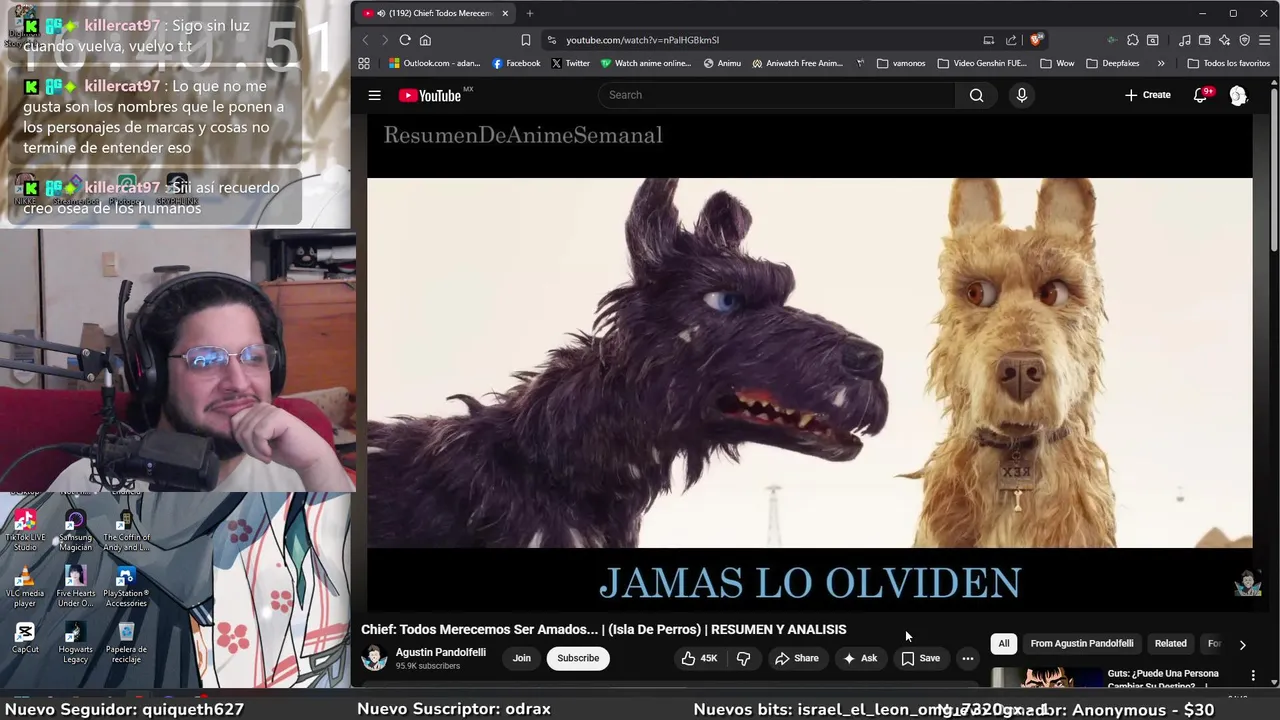Click the Share button
The image size is (1280, 720).
796,658
